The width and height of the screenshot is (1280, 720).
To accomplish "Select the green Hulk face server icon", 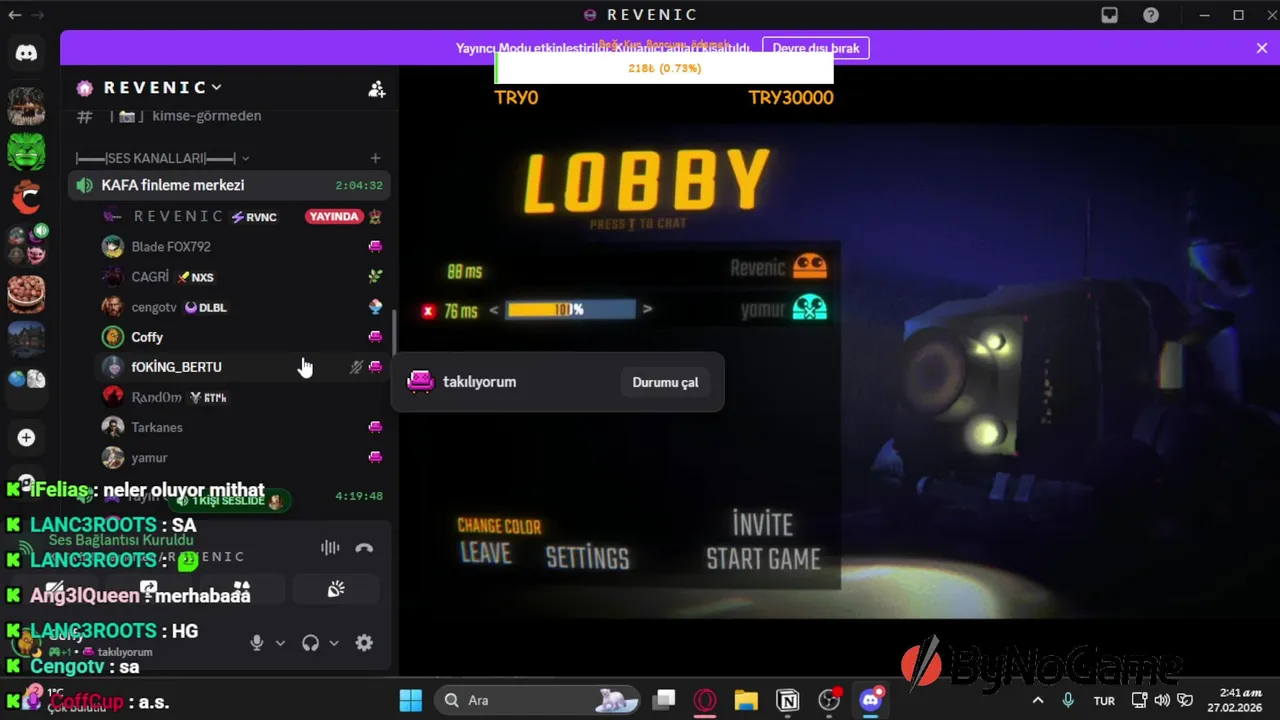I will point(27,151).
